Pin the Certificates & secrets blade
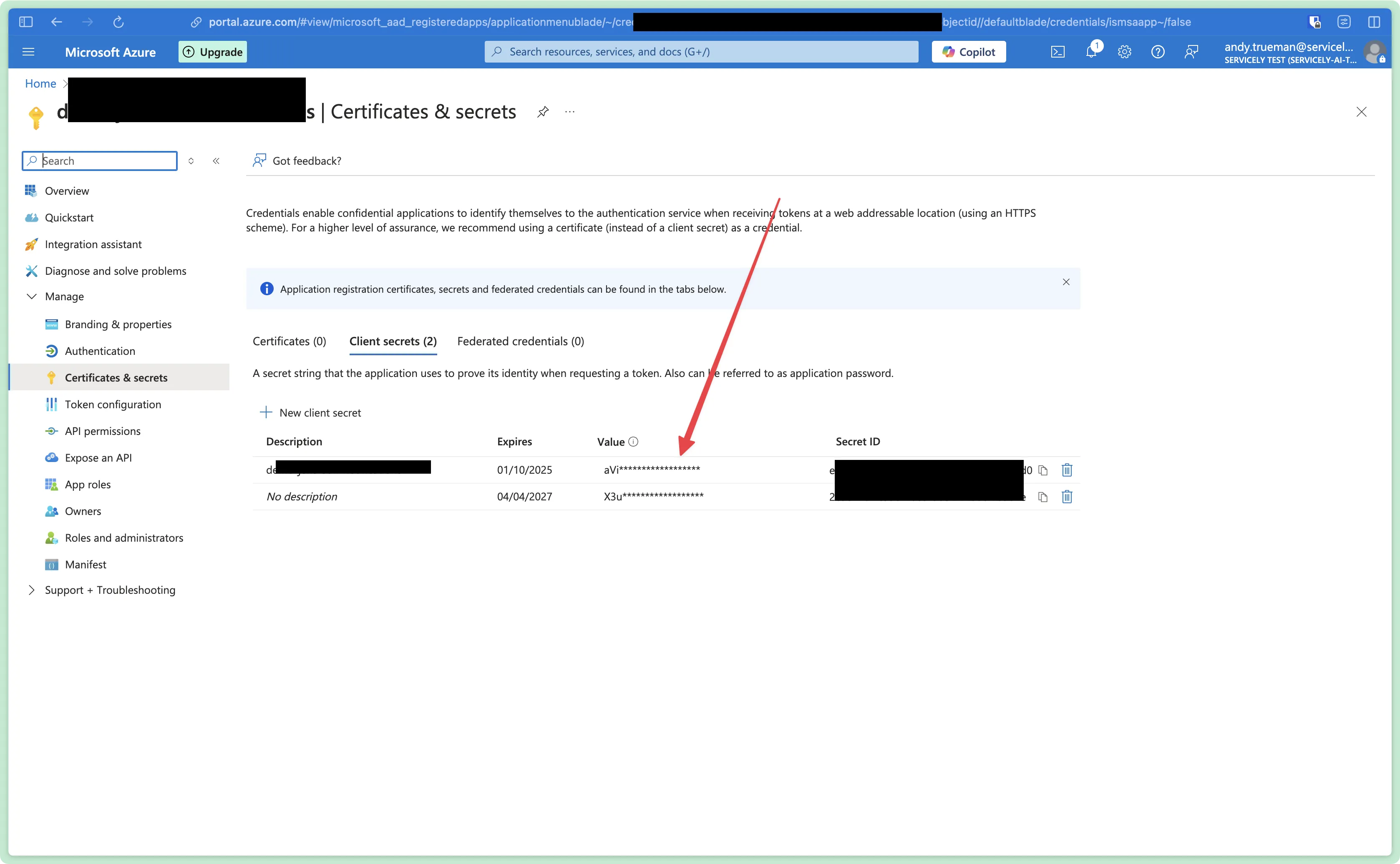The height and width of the screenshot is (864, 1400). [543, 112]
